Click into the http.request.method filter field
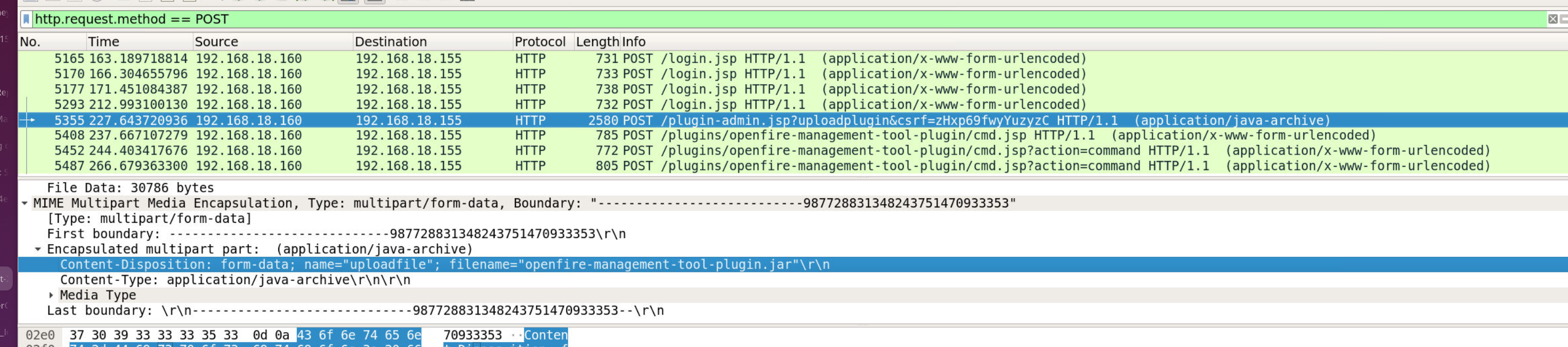Image resolution: width=1568 pixels, height=347 pixels. pos(730,20)
